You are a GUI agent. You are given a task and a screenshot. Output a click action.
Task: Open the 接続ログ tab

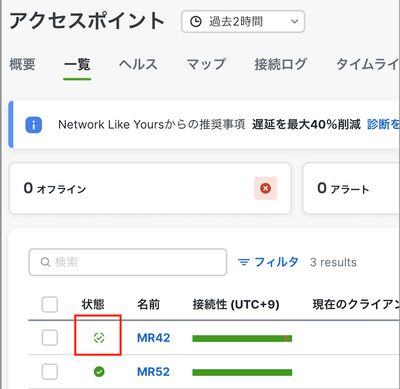(x=281, y=64)
